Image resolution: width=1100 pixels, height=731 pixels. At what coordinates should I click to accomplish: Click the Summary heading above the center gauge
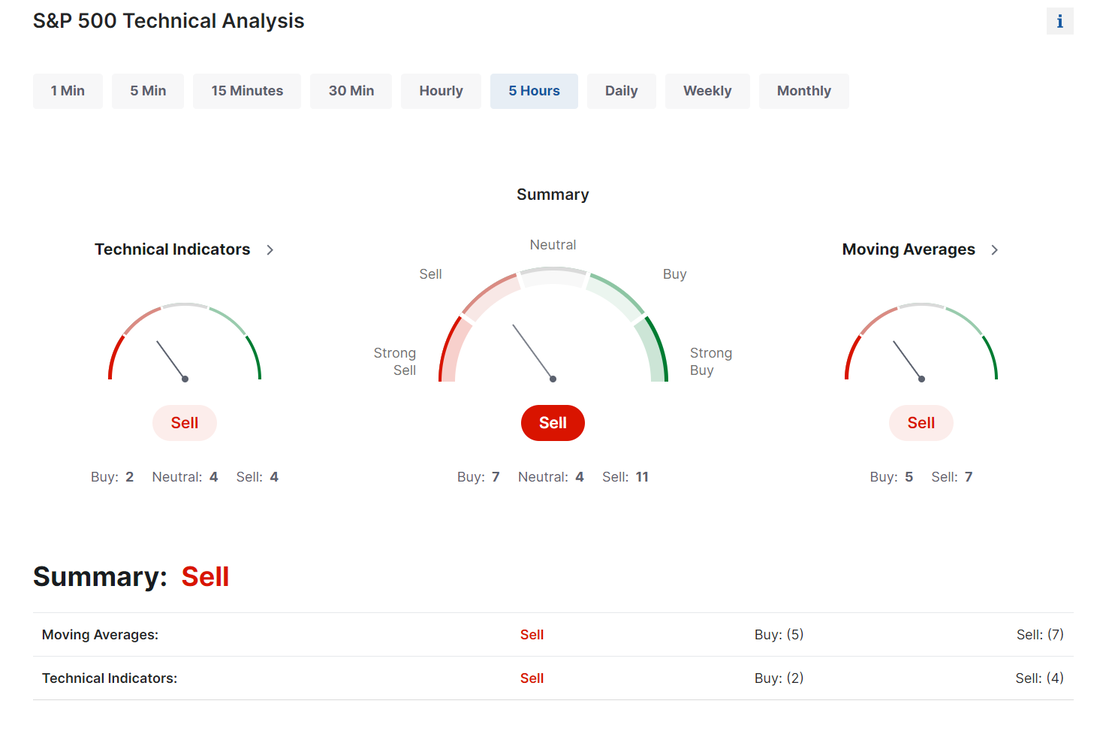tap(553, 194)
